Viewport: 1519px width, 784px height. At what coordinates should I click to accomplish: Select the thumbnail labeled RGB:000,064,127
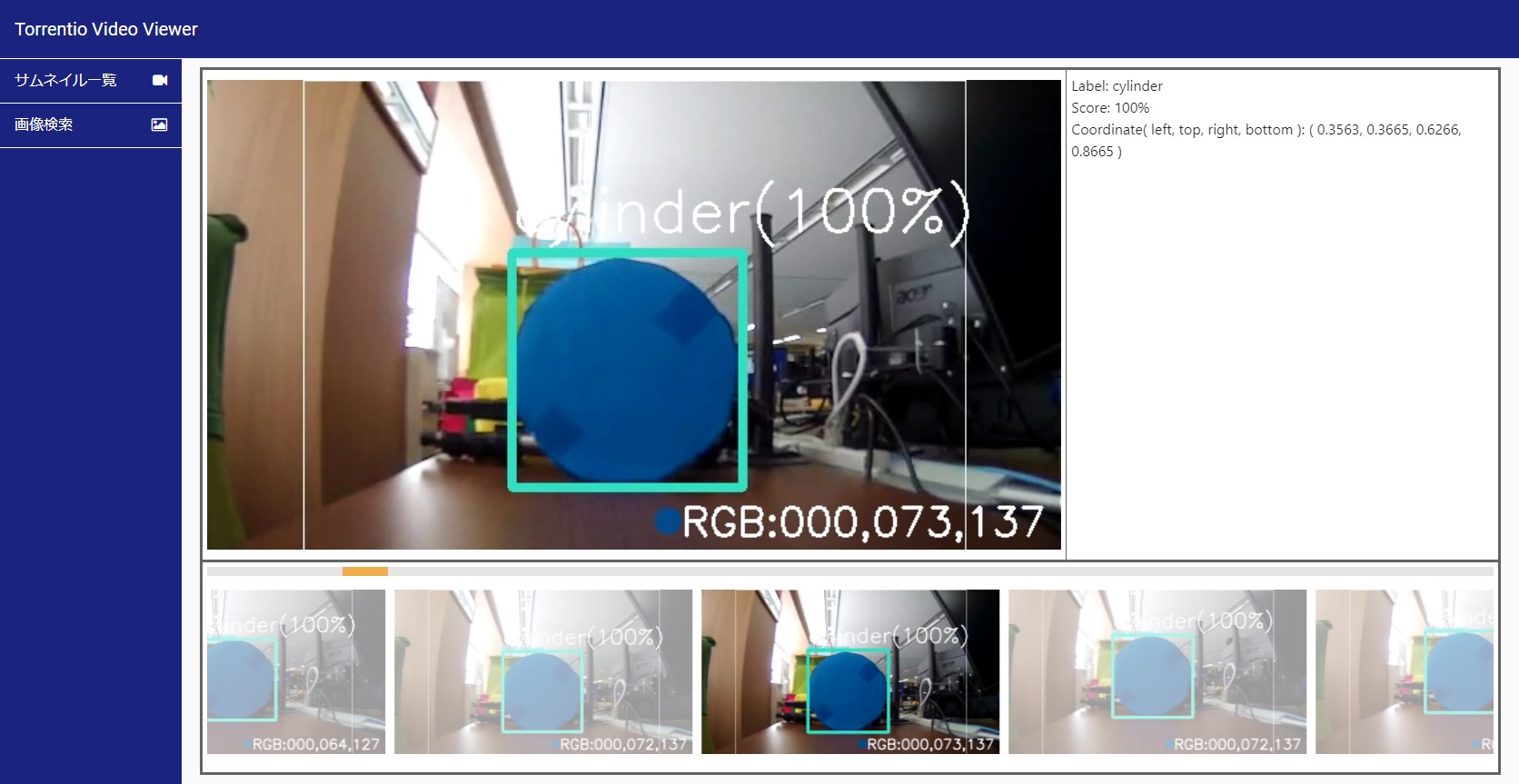(x=296, y=671)
